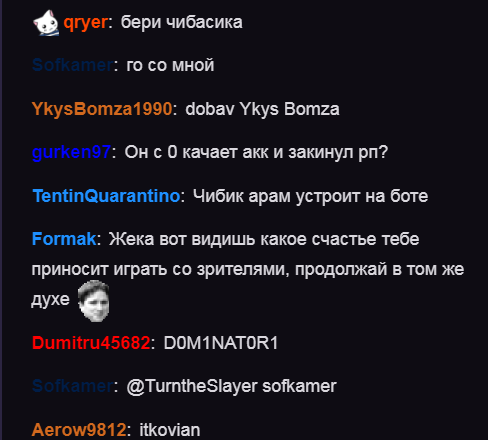Click message 'Чибик арам устроит на боте'
488x440 pixels.
click(310, 196)
